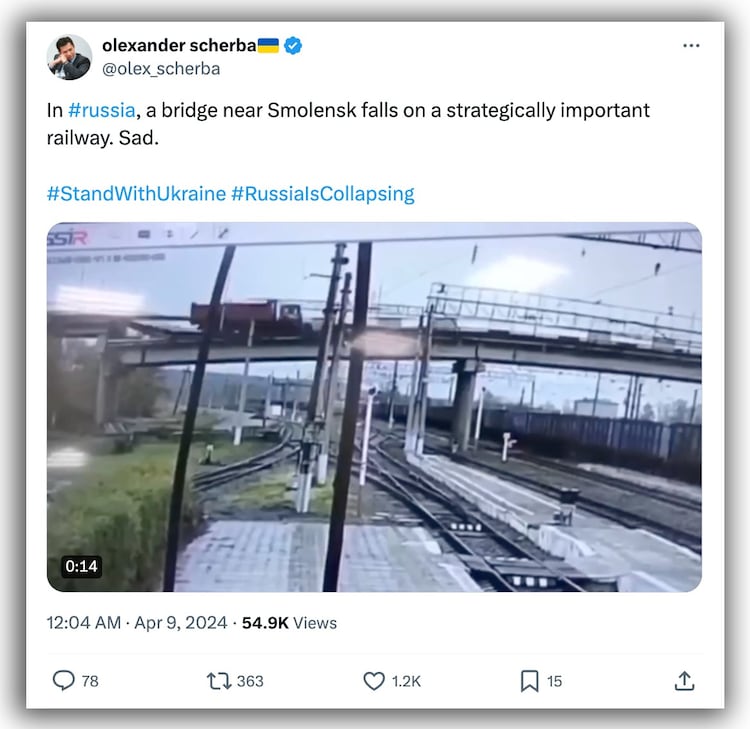This screenshot has height=729, width=750.
Task: Open the three-dot more options menu
Action: 691,45
